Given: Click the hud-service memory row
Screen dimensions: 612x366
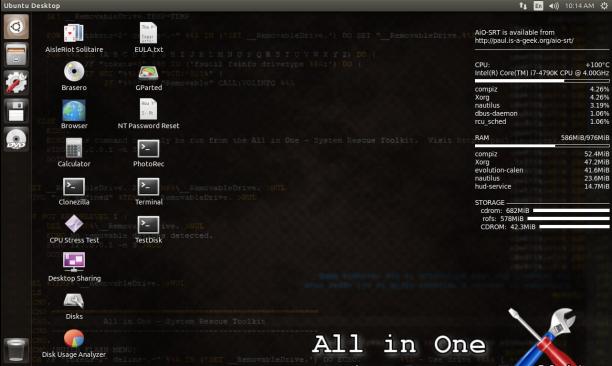Looking at the screenshot, I should 542,187.
